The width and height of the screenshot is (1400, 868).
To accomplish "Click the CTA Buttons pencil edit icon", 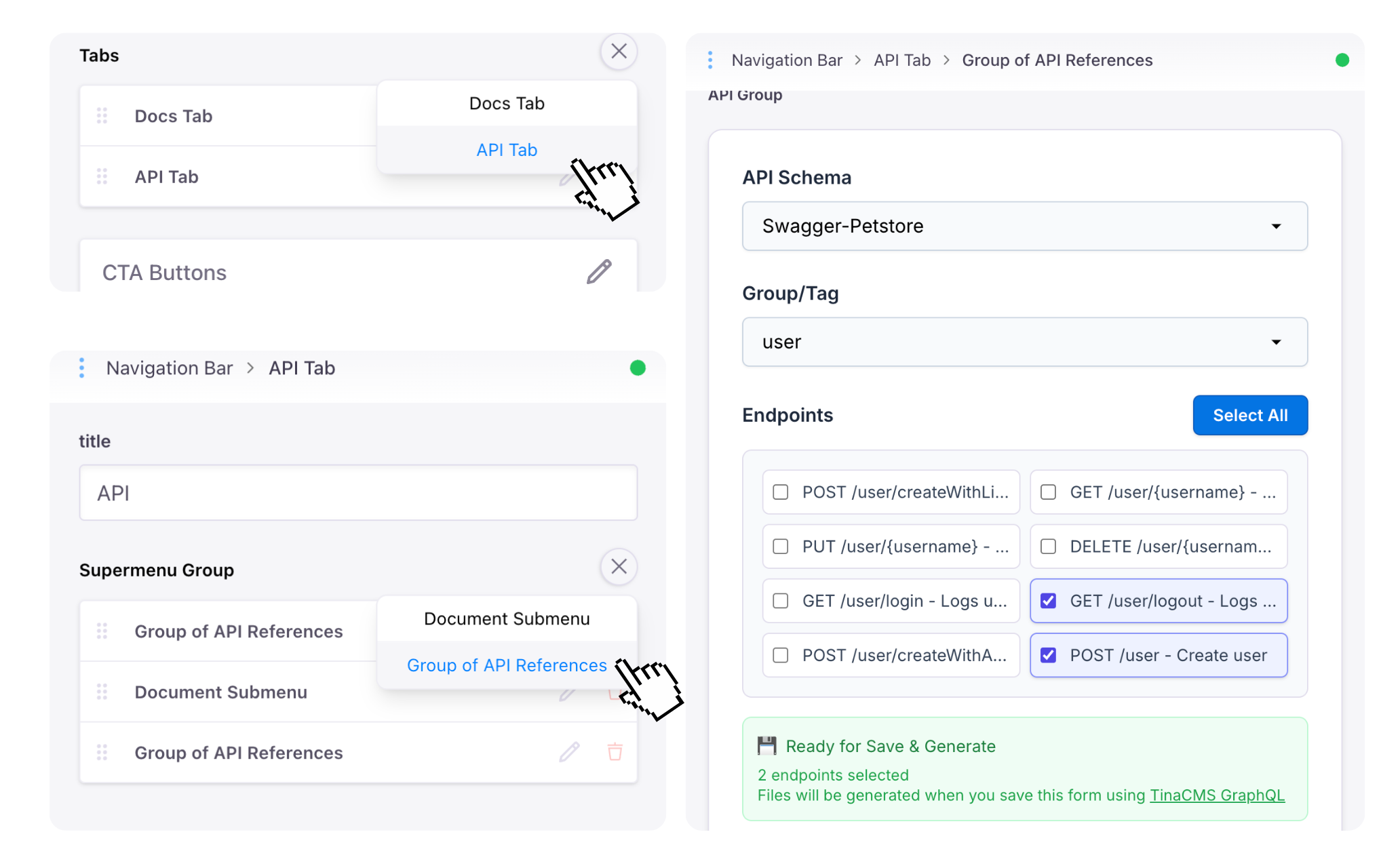I will click(599, 272).
